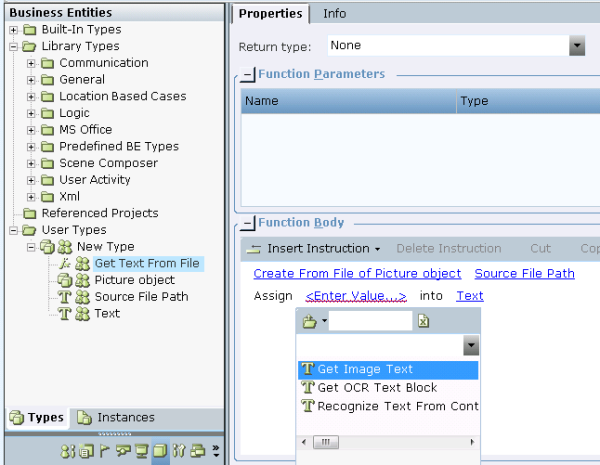Click the T icon beside Text tree item

coord(65,314)
